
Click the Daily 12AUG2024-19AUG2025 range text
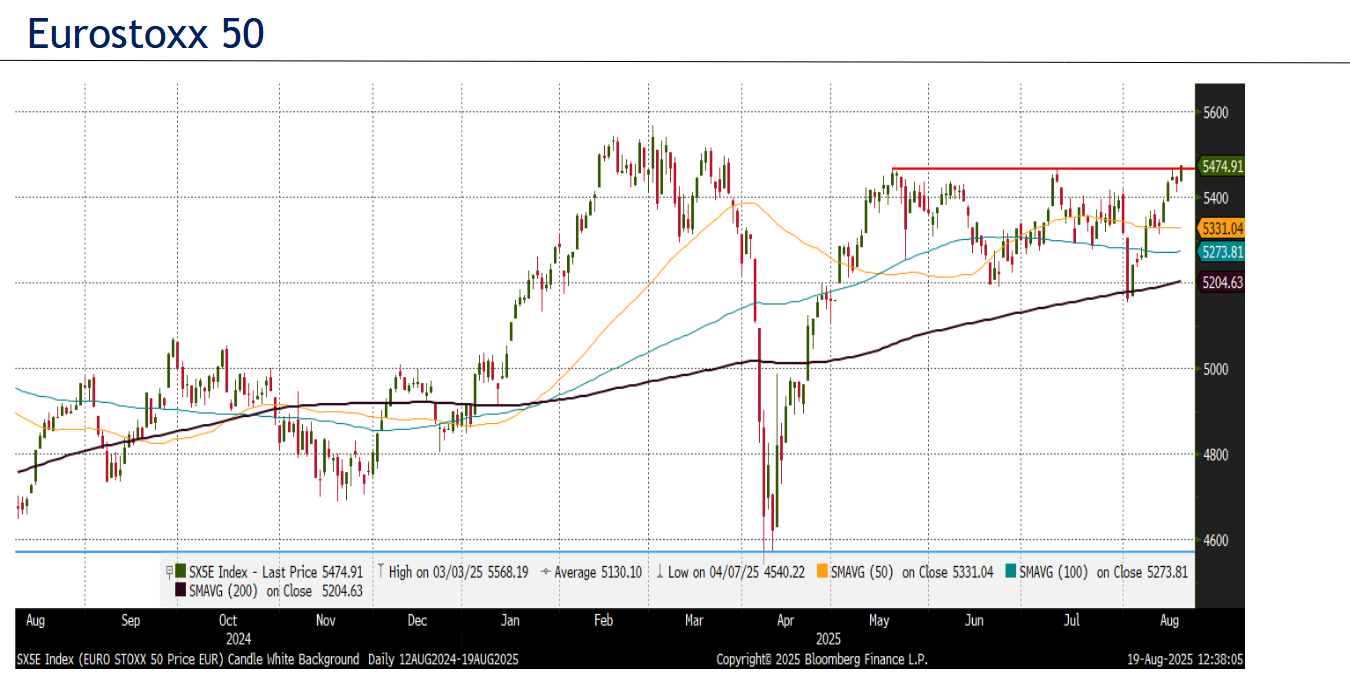pos(442,660)
